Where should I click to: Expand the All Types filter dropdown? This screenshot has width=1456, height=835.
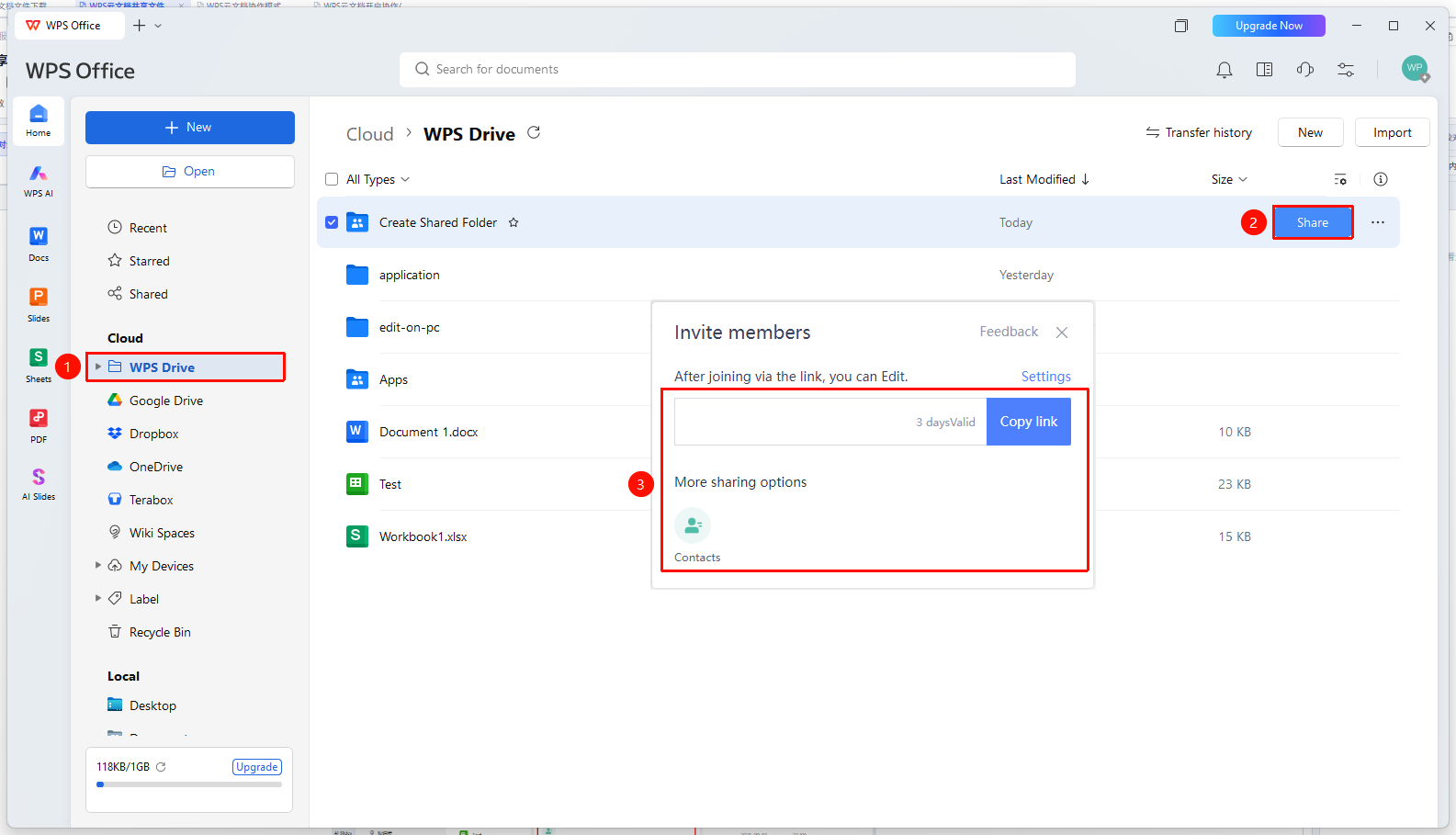click(378, 179)
